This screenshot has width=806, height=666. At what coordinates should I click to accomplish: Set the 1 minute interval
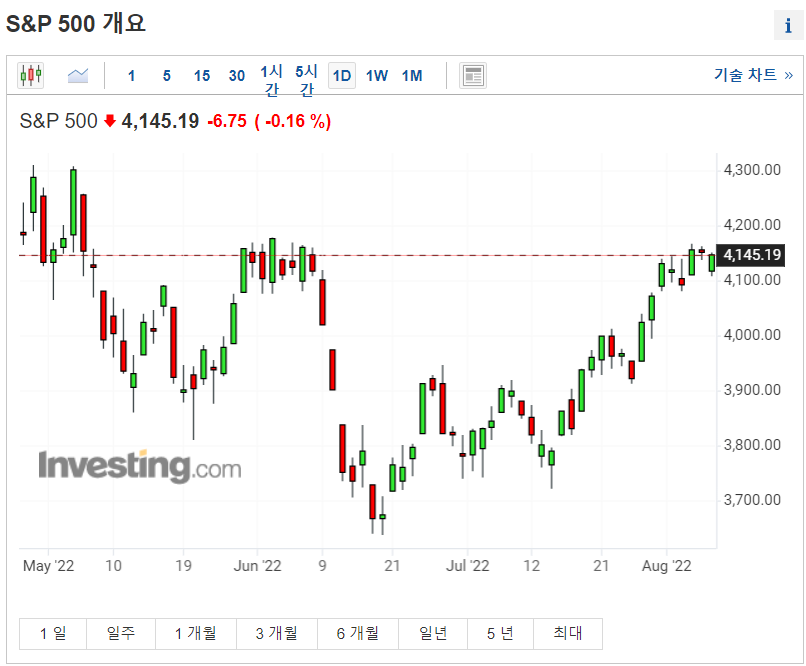[132, 76]
